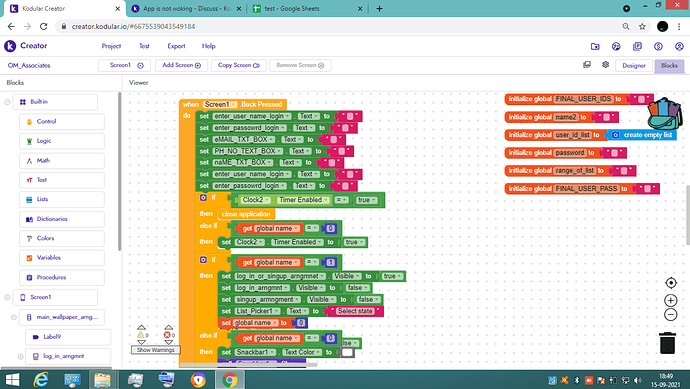The height and width of the screenshot is (389, 690).
Task: Open the Control blocks category
Action: (x=62, y=121)
